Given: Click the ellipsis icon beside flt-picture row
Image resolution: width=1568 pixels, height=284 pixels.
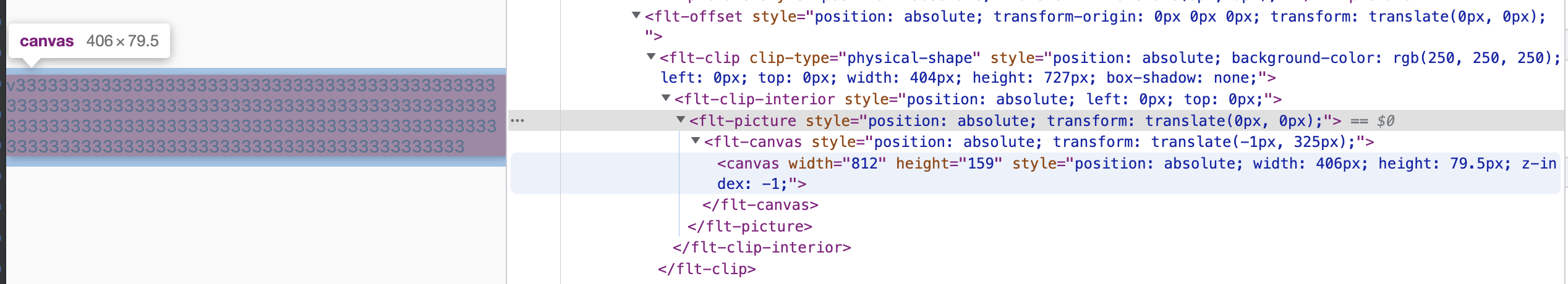Looking at the screenshot, I should point(518,120).
